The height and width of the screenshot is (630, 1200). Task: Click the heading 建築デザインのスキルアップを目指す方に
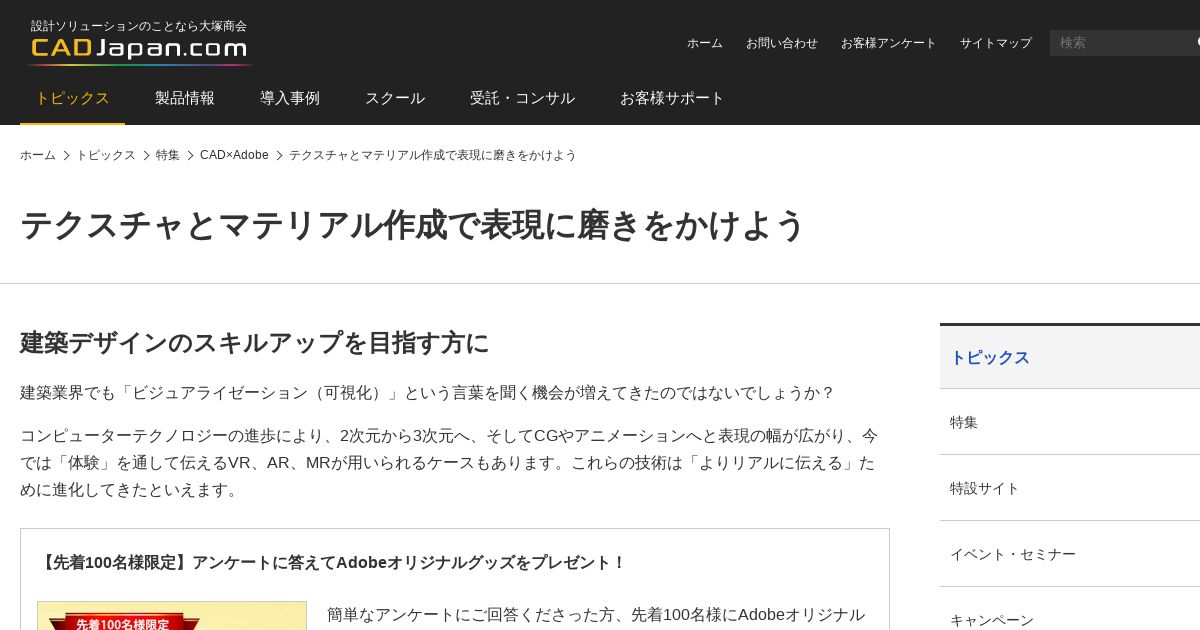pos(254,343)
